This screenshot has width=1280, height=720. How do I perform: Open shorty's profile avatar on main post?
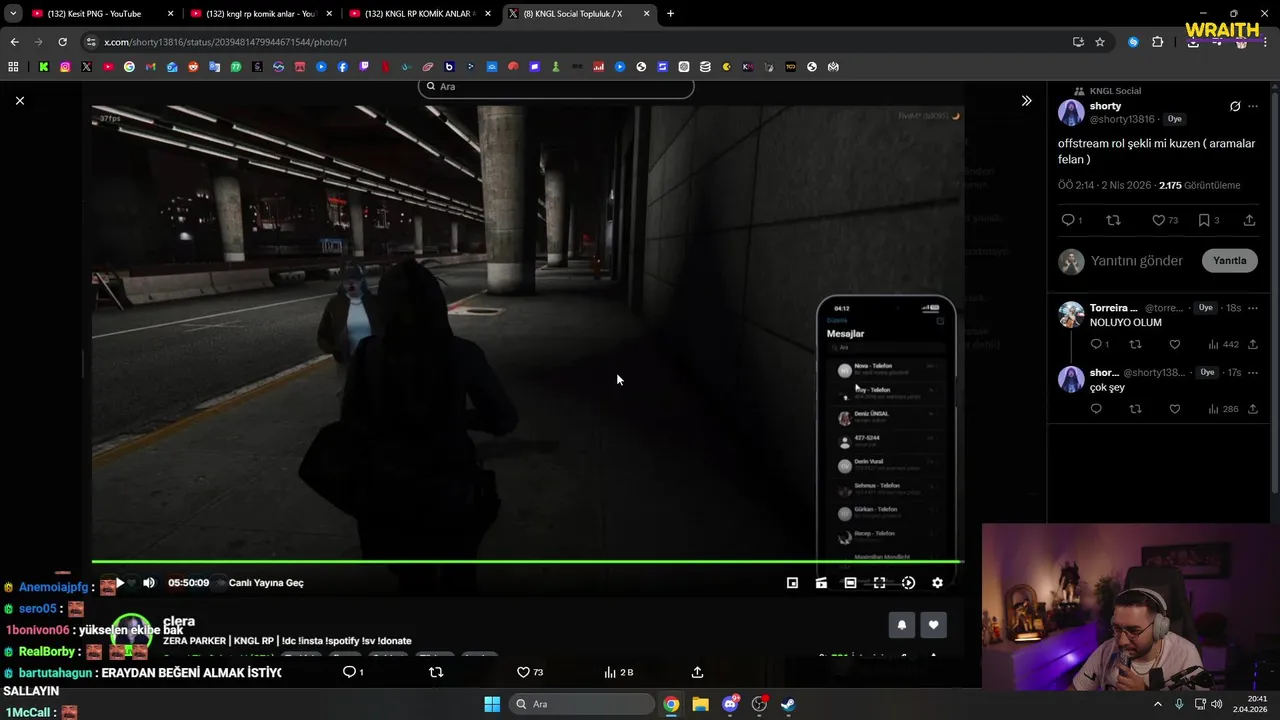click(x=1071, y=112)
